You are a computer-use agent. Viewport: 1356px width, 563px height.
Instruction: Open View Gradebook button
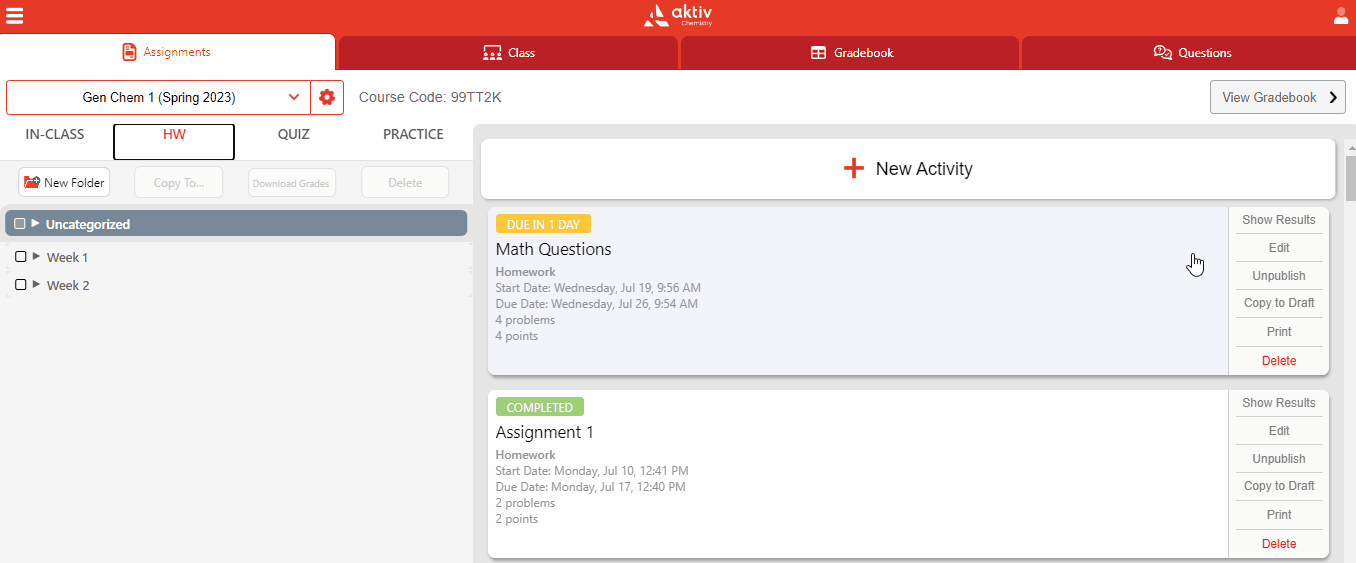[1277, 97]
